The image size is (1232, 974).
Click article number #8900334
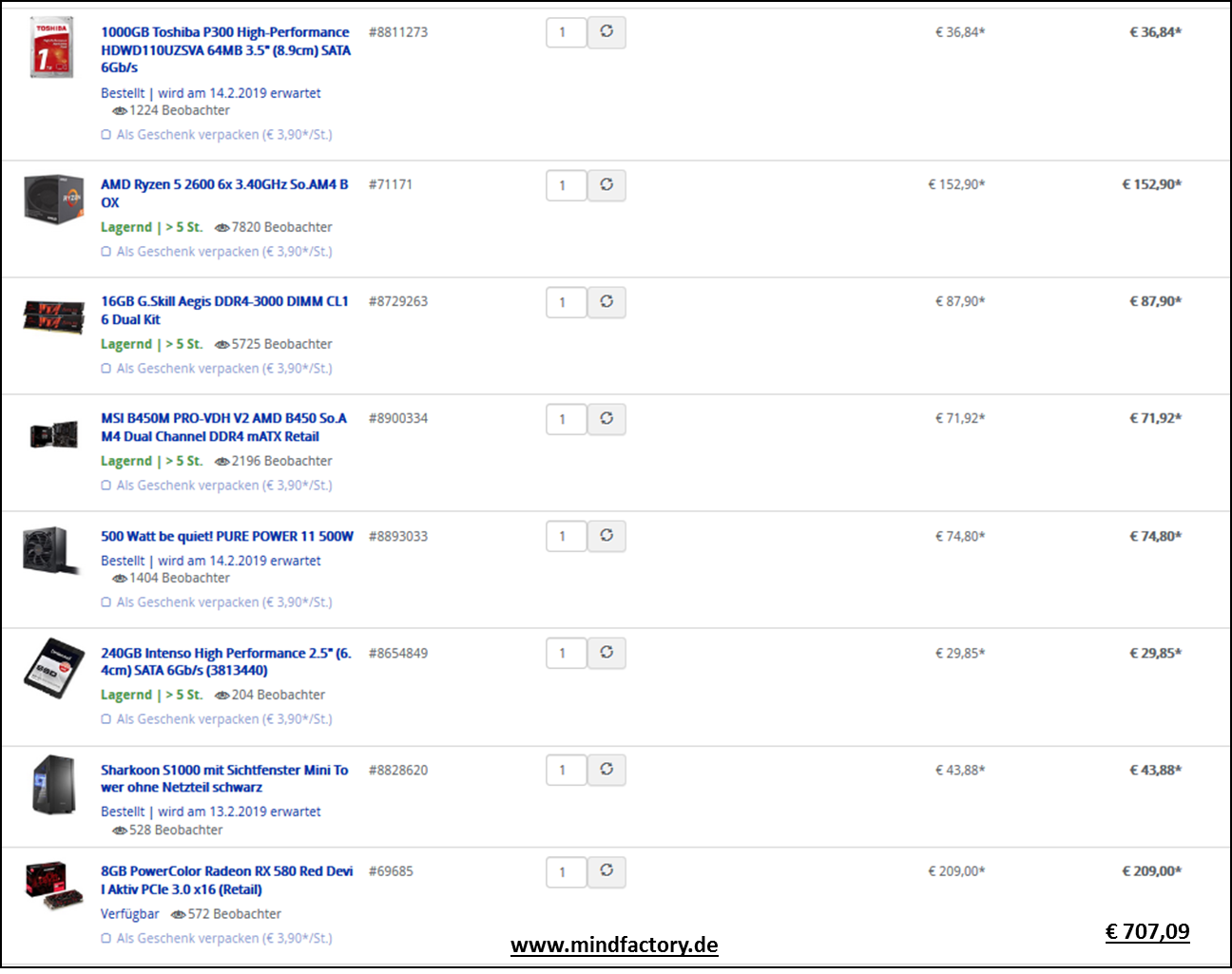pyautogui.click(x=398, y=419)
